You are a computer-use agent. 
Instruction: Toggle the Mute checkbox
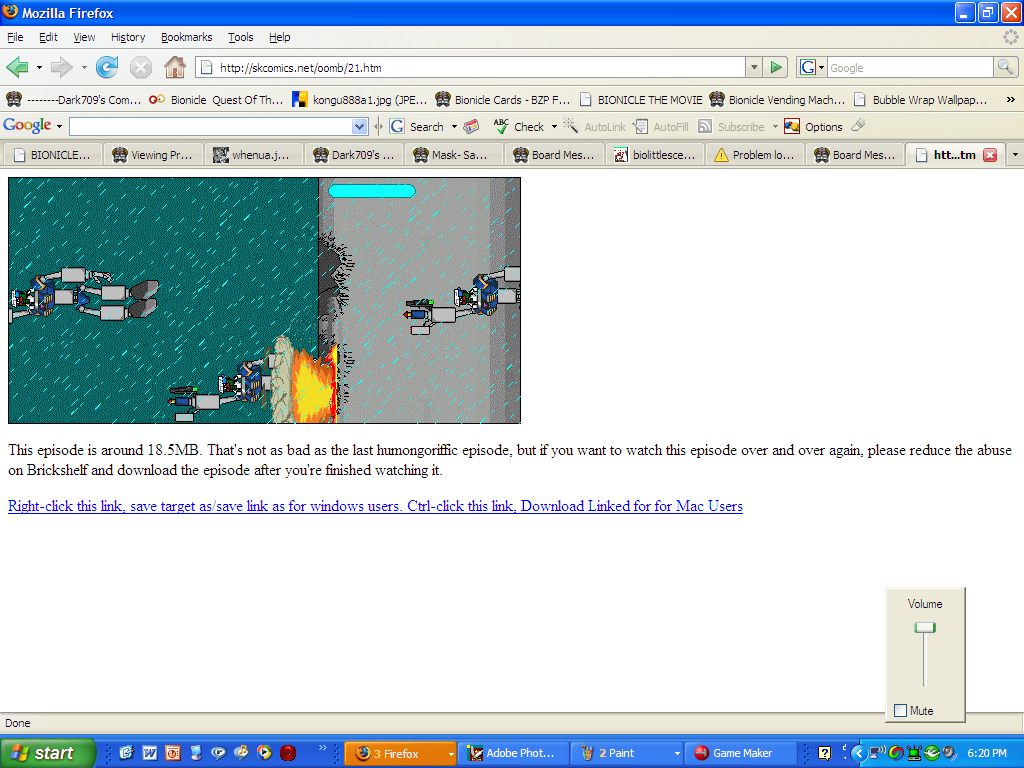tap(900, 711)
